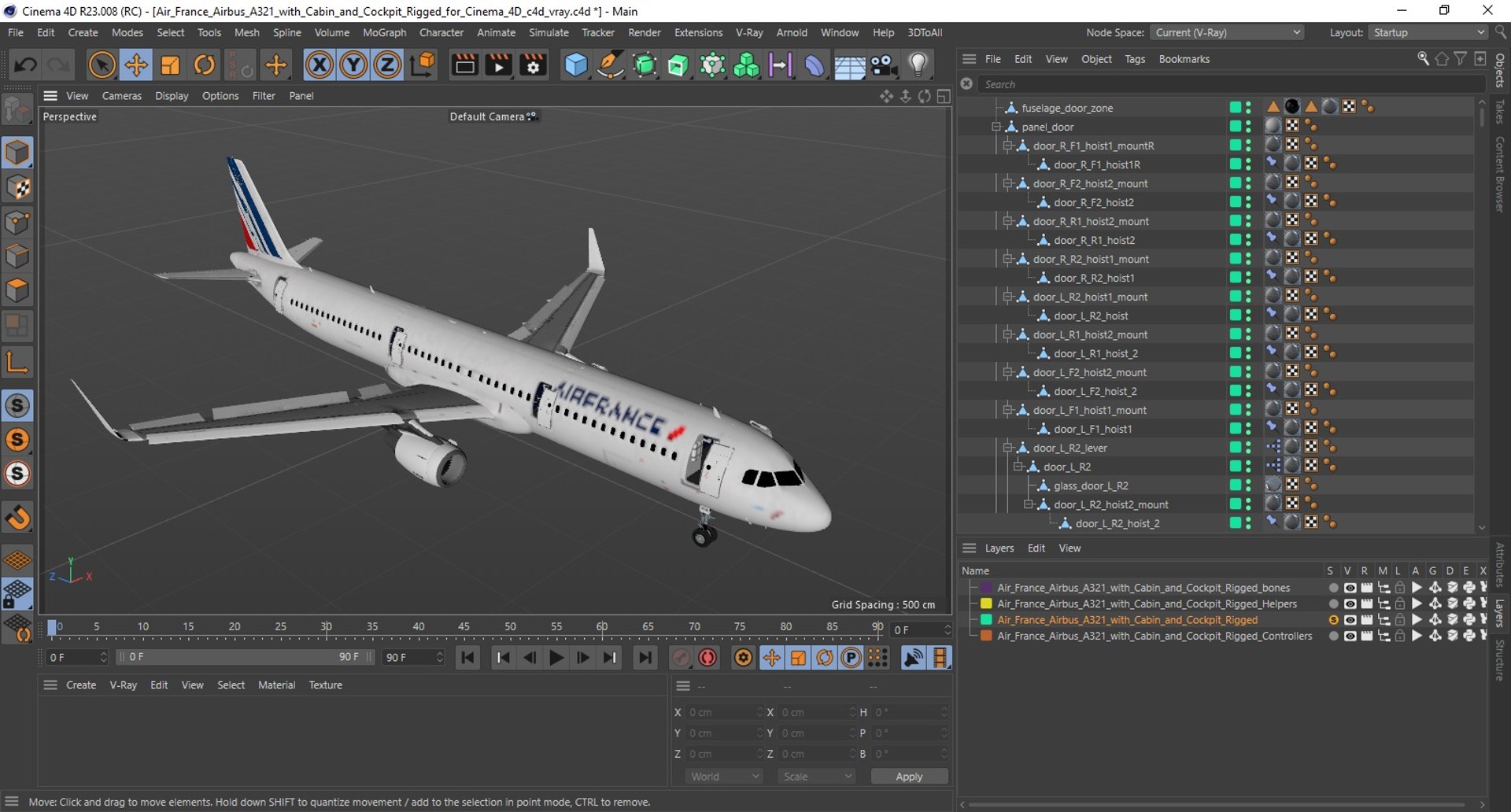Viewport: 1511px width, 812px height.
Task: Add a Light object icon
Action: (x=918, y=65)
